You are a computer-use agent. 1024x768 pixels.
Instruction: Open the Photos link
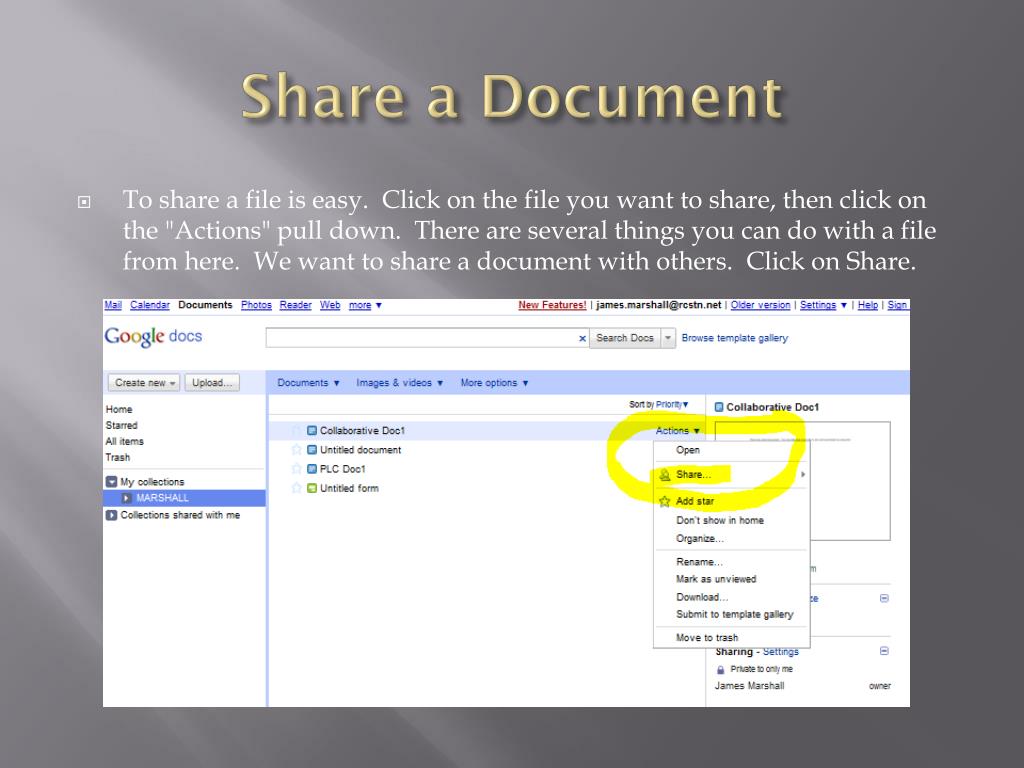[x=256, y=305]
